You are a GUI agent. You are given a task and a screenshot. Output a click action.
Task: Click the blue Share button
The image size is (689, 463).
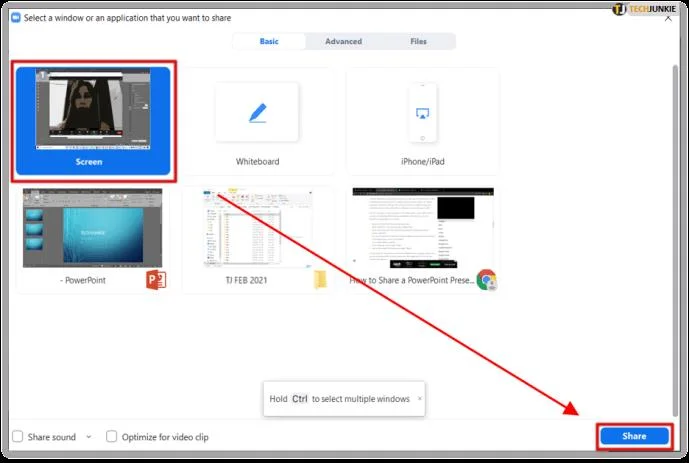634,436
